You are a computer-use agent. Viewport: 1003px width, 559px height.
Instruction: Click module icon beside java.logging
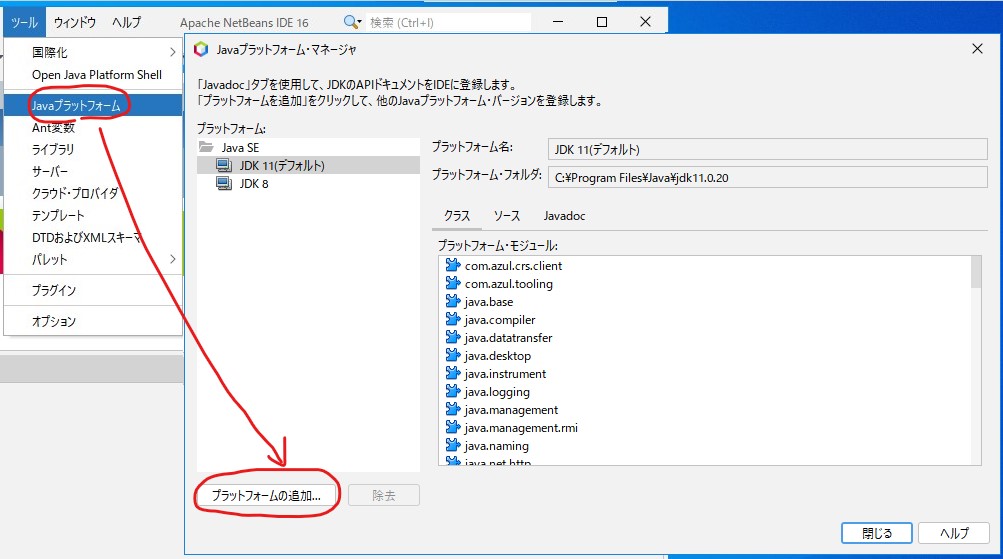(x=453, y=390)
